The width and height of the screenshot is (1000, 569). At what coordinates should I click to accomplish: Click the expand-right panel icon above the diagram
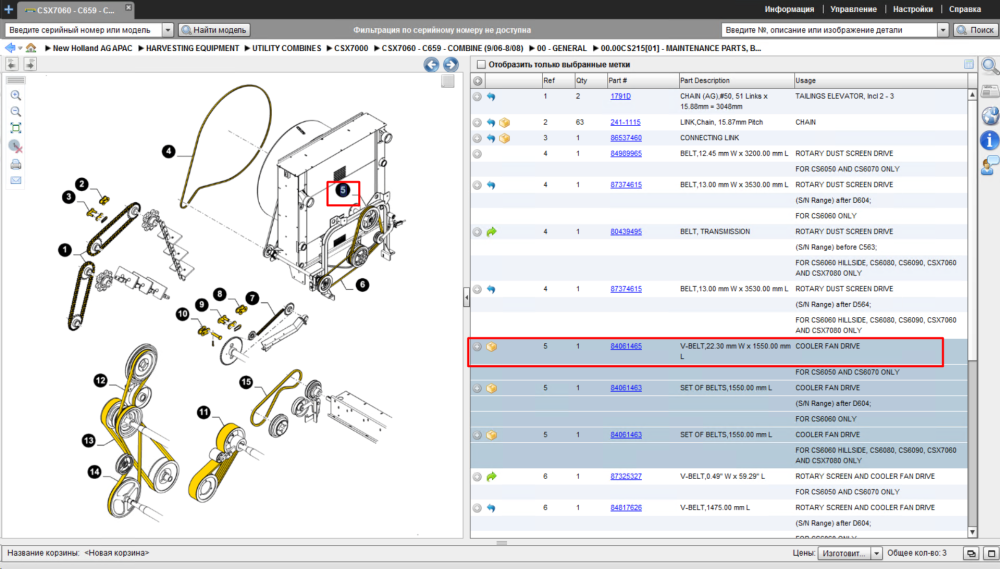[30, 64]
